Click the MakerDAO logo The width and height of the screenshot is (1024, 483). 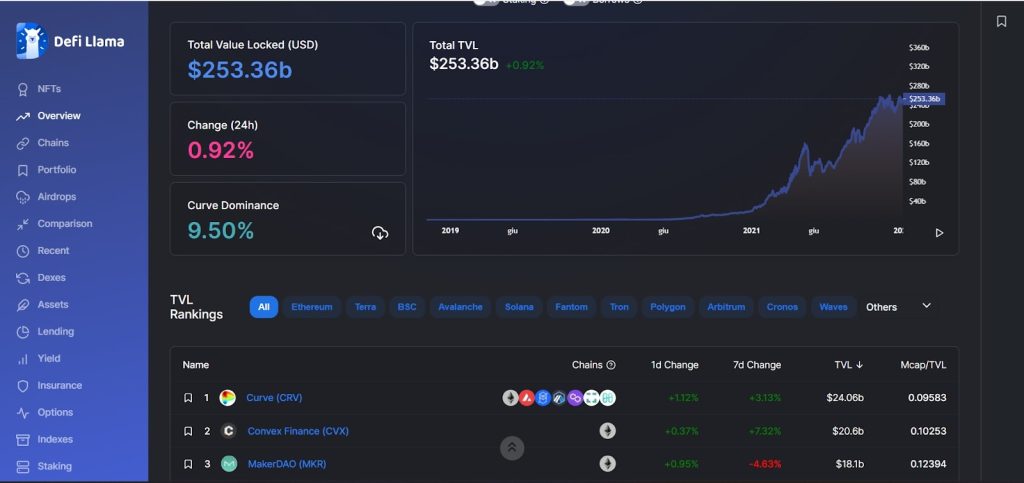click(228, 464)
